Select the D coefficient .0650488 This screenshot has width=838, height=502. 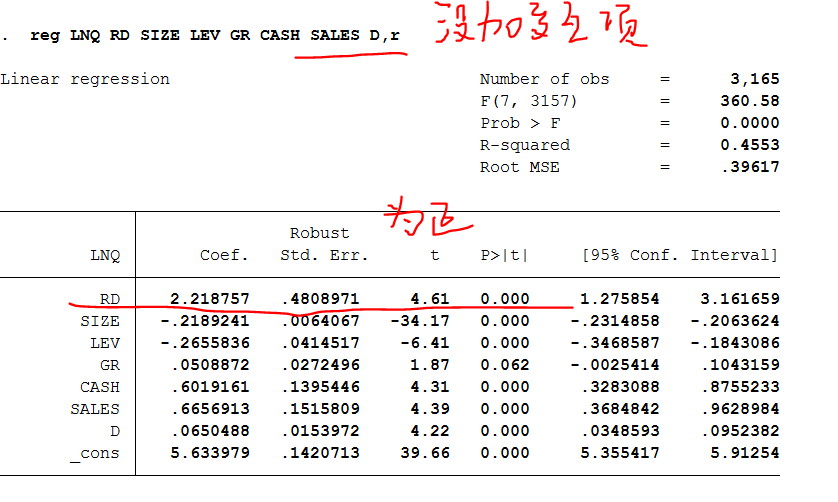[x=211, y=431]
